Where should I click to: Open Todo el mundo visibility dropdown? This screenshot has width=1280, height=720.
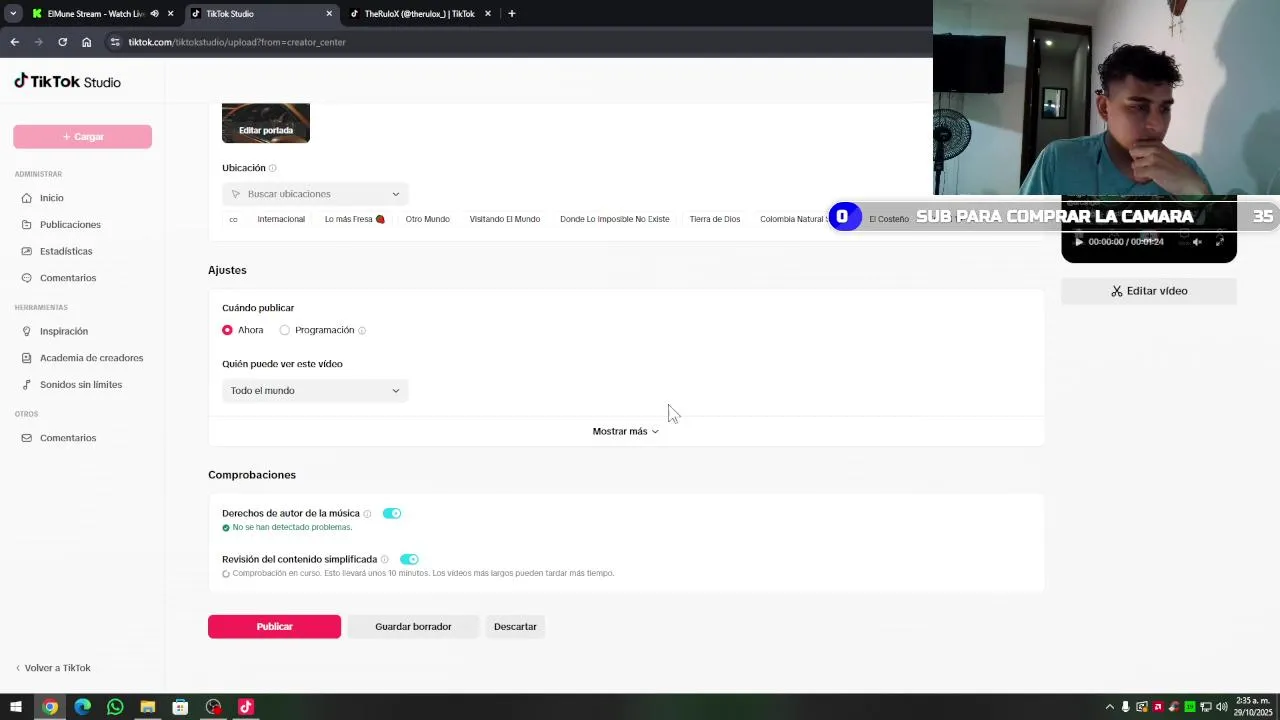315,391
